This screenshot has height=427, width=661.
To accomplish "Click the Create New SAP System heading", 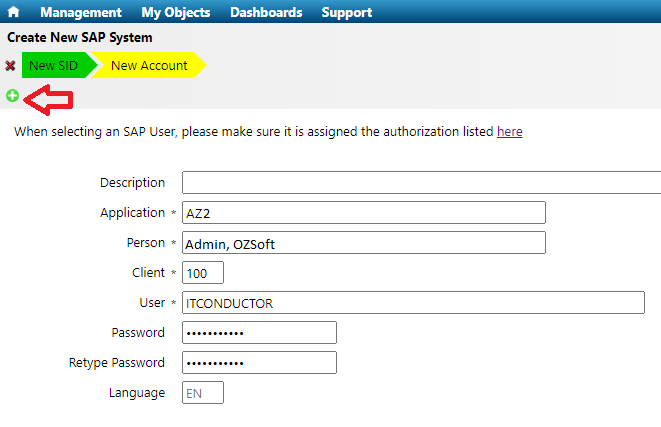I will click(x=80, y=37).
